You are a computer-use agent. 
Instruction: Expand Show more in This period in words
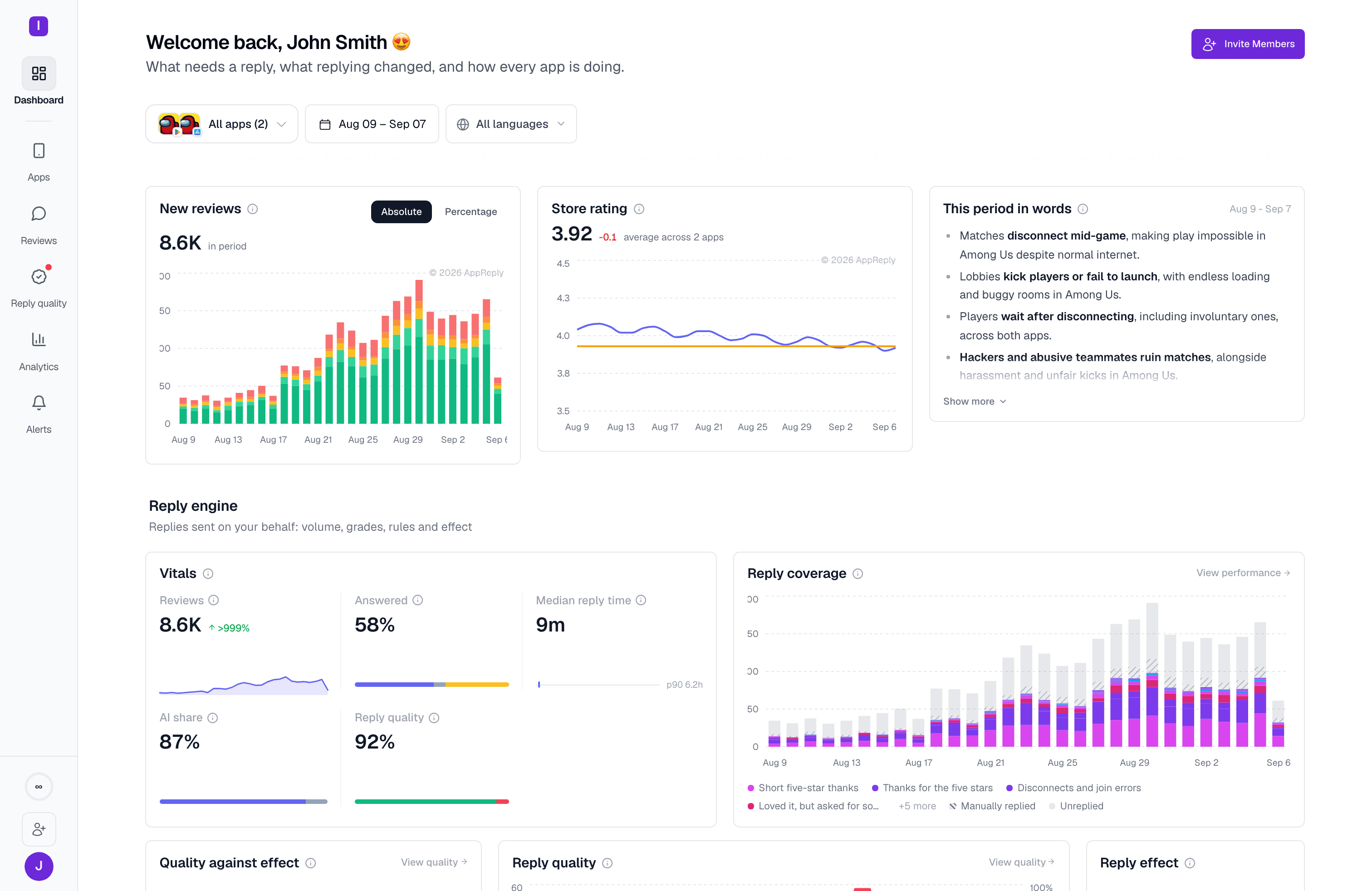click(x=974, y=401)
